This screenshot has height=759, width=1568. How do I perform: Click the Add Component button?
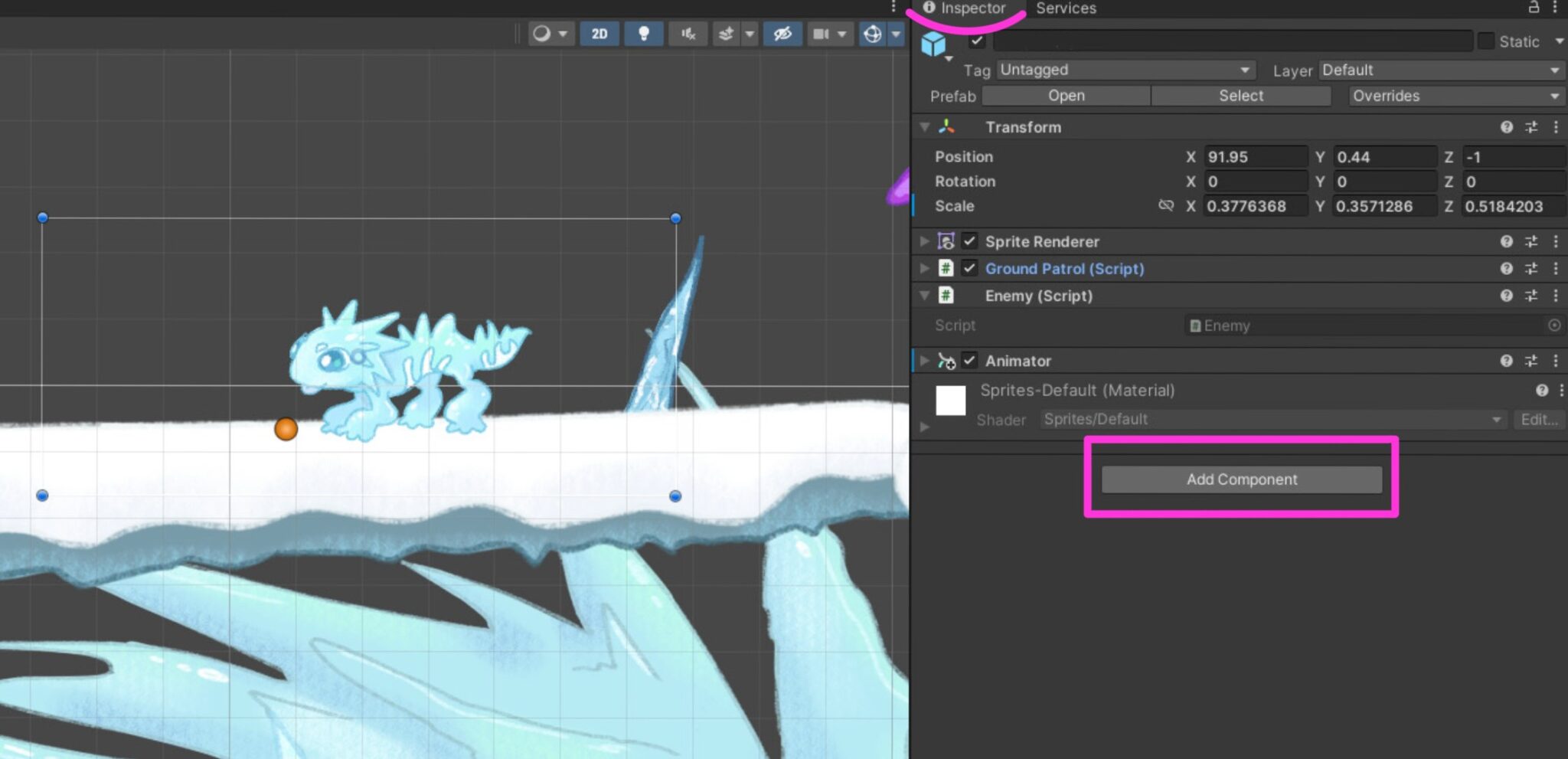(x=1241, y=479)
